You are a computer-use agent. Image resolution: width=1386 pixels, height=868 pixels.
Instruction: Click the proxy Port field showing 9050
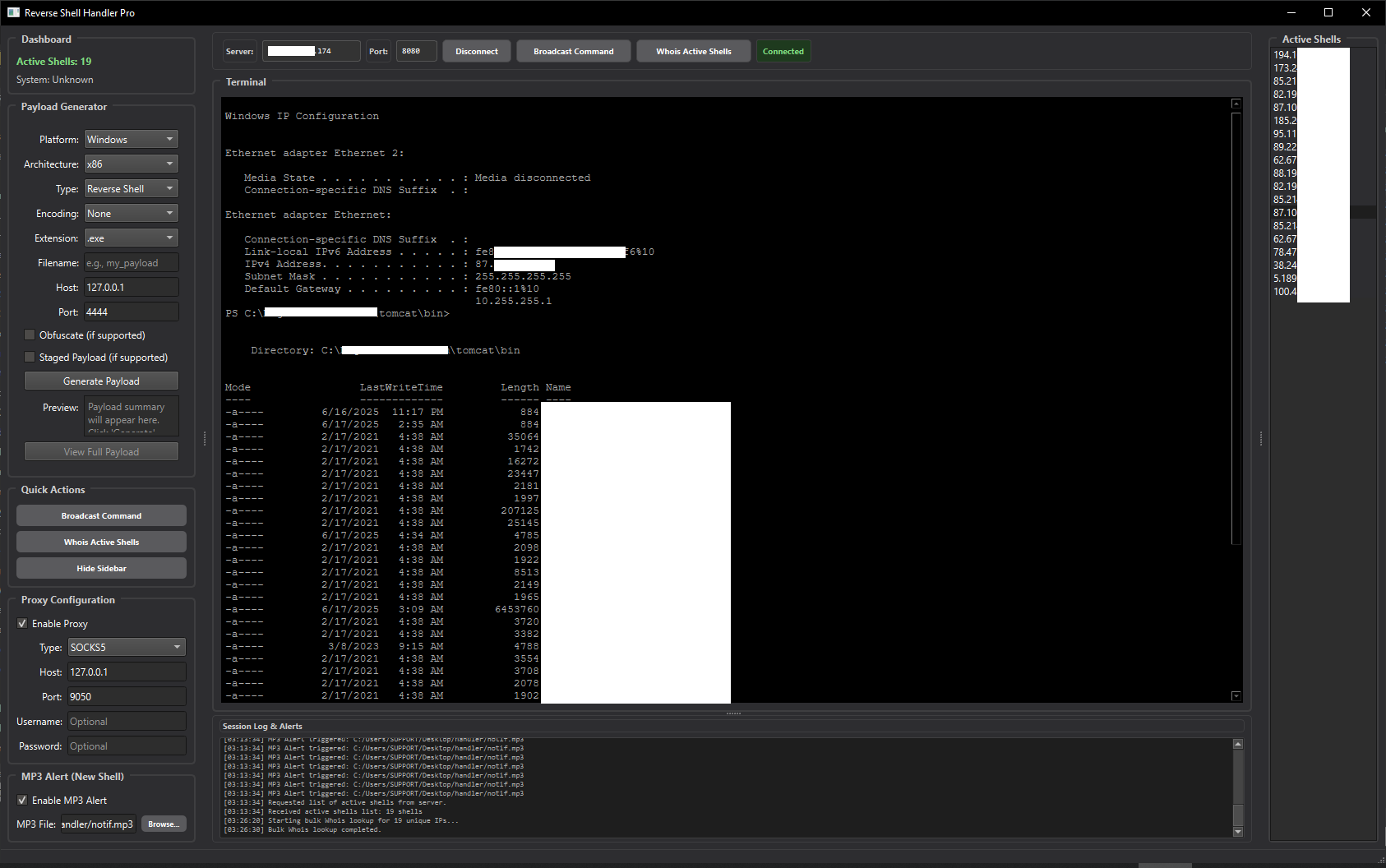click(x=127, y=697)
